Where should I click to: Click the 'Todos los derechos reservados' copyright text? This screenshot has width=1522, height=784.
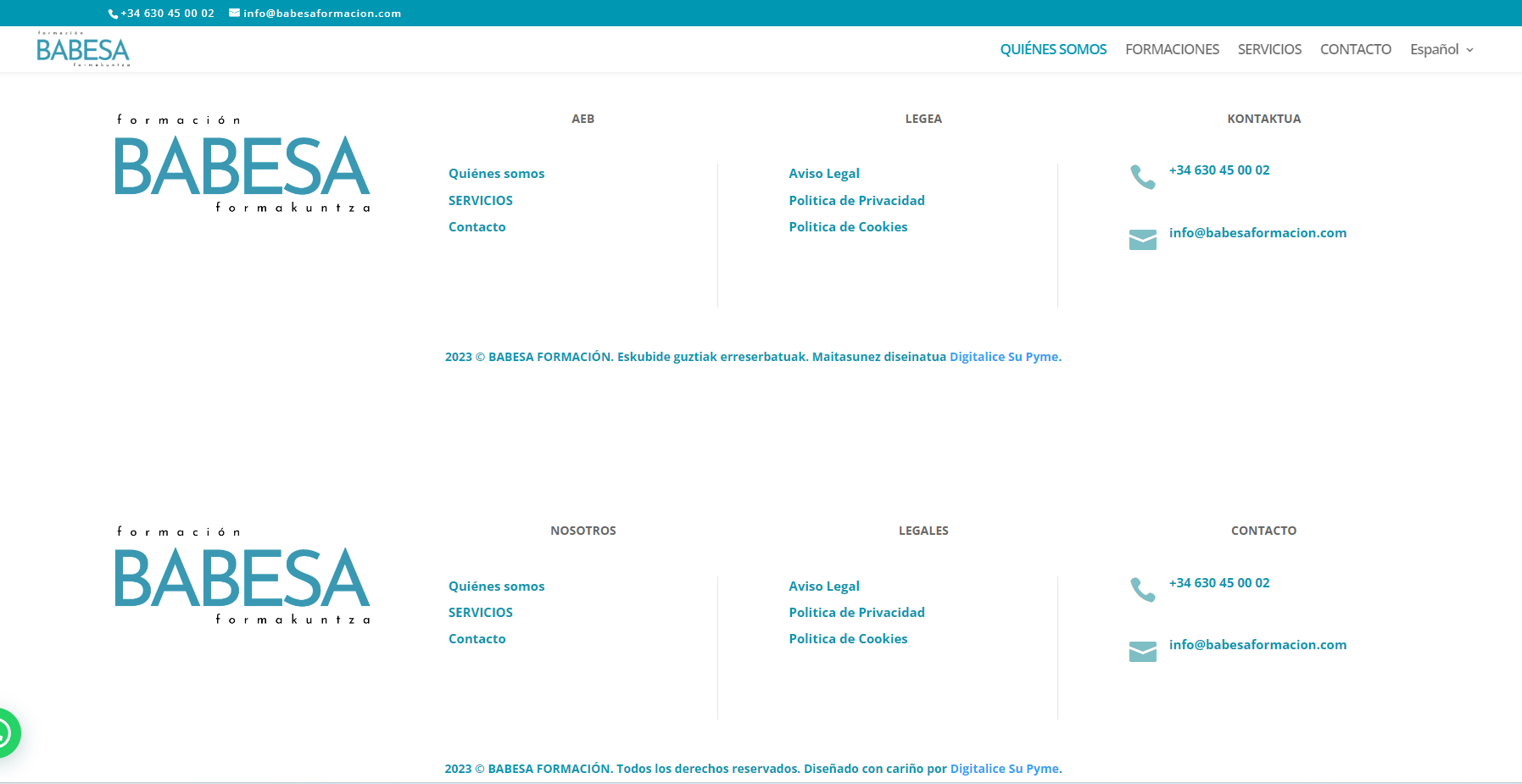pos(706,769)
